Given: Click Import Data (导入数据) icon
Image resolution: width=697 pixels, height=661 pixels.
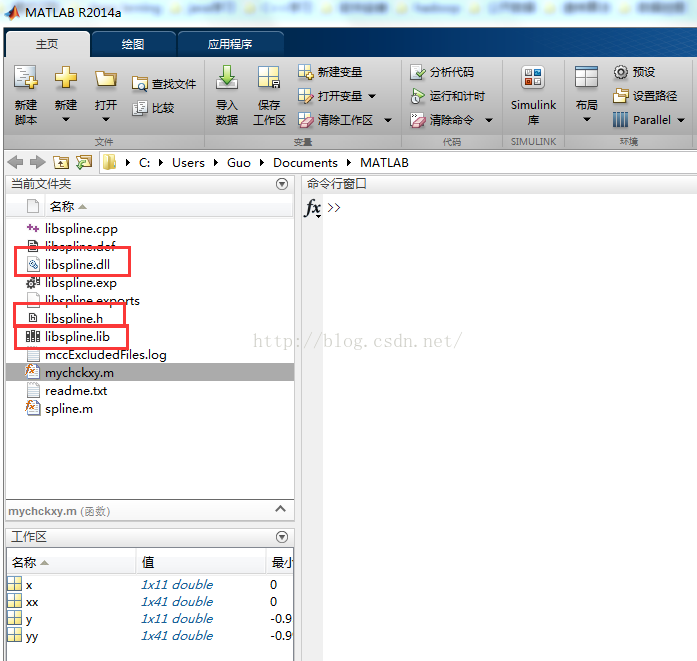Looking at the screenshot, I should point(227,77).
